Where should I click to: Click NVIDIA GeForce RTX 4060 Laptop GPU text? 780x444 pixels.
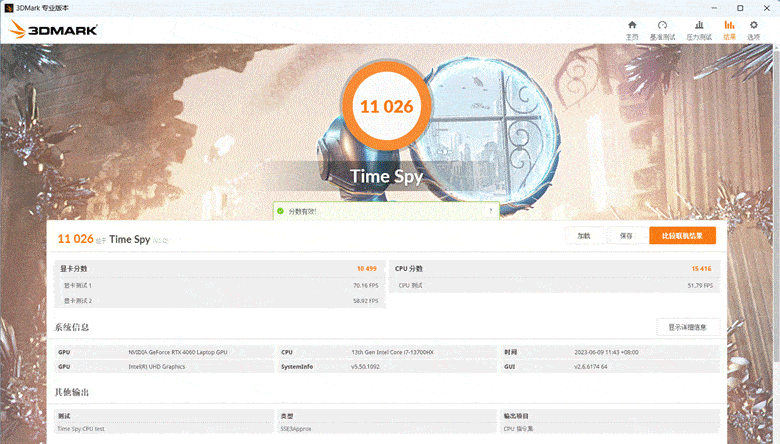(178, 352)
